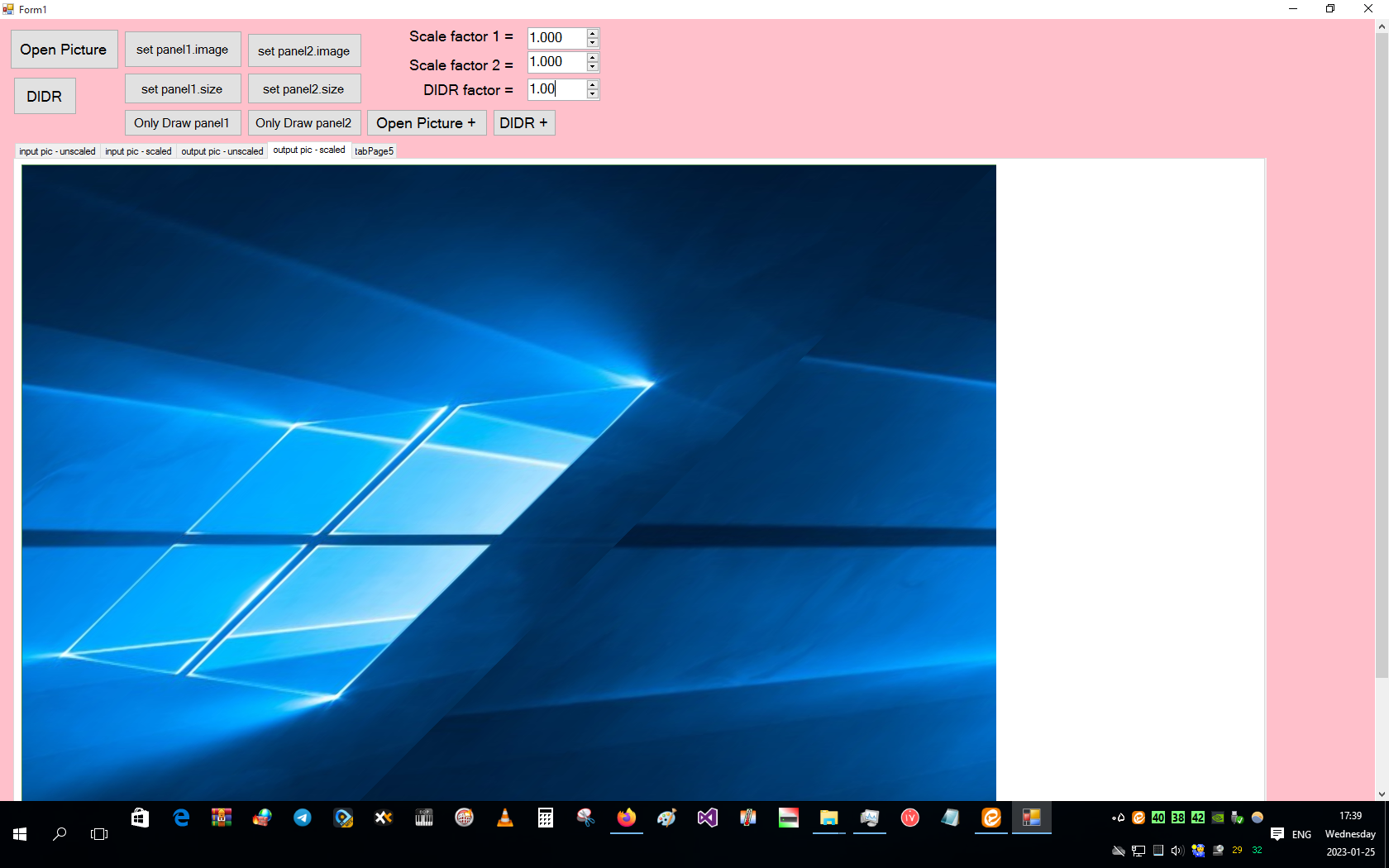
Task: Click Only Draw panel2 button
Action: click(304, 123)
